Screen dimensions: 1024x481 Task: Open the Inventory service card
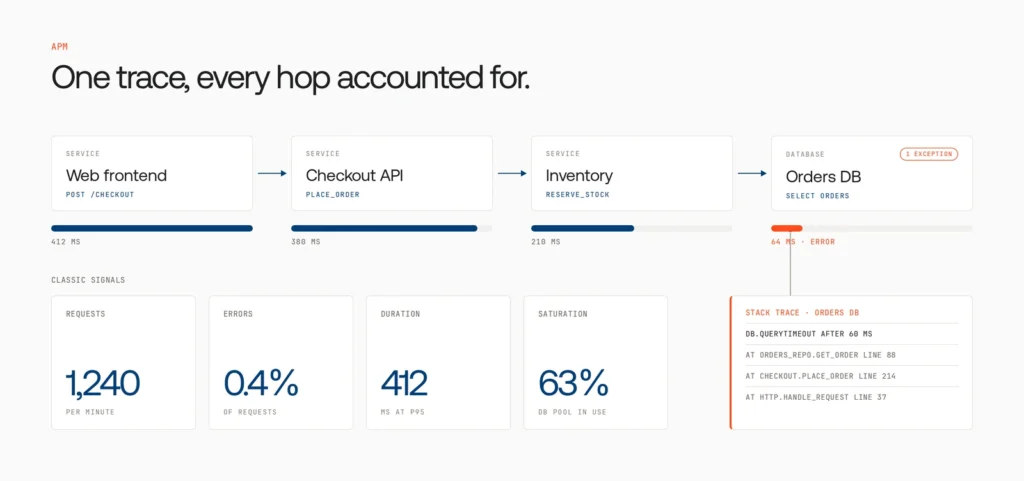(x=632, y=173)
